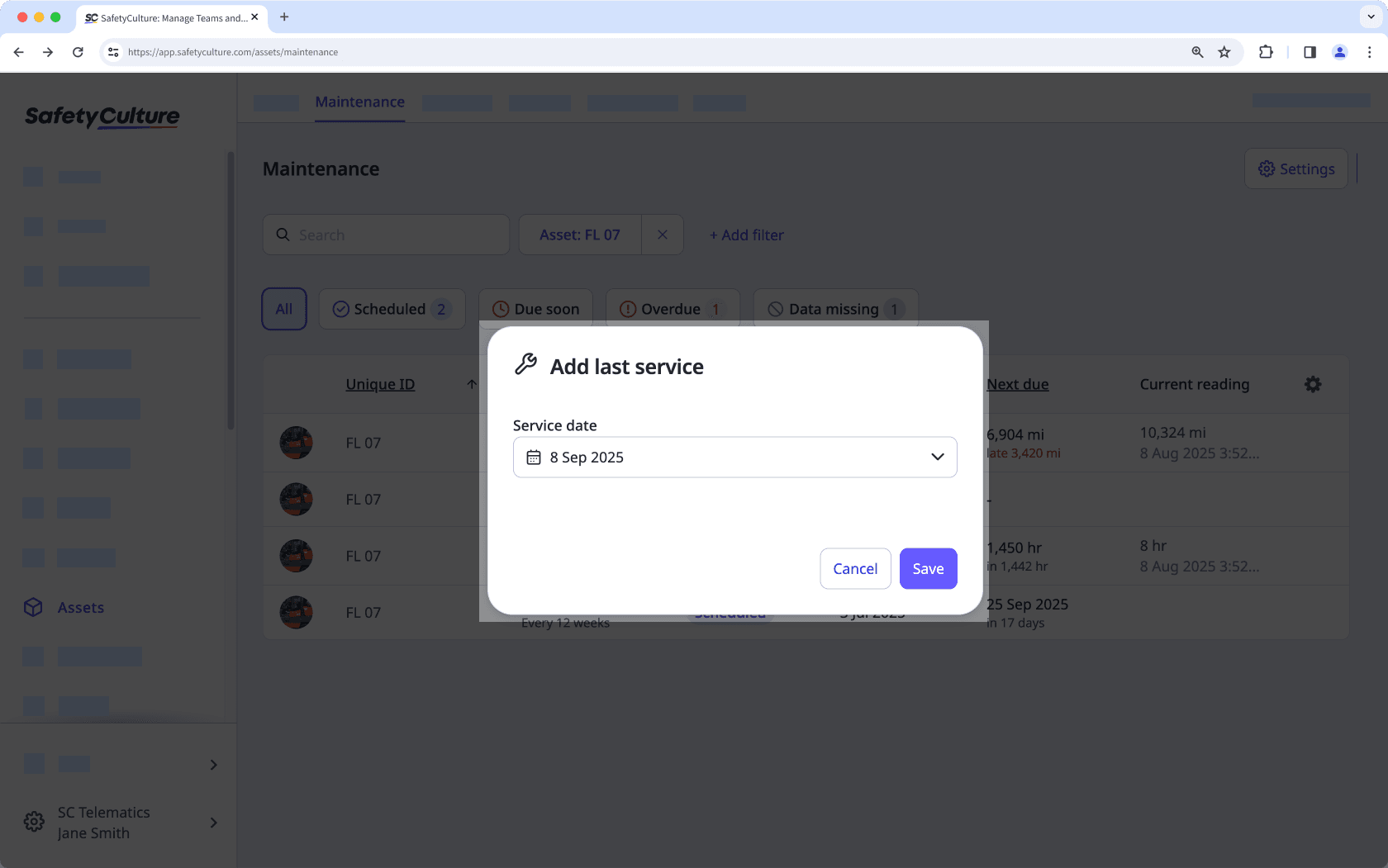
Task: Open the calendar icon in Service date field
Action: pyautogui.click(x=534, y=457)
